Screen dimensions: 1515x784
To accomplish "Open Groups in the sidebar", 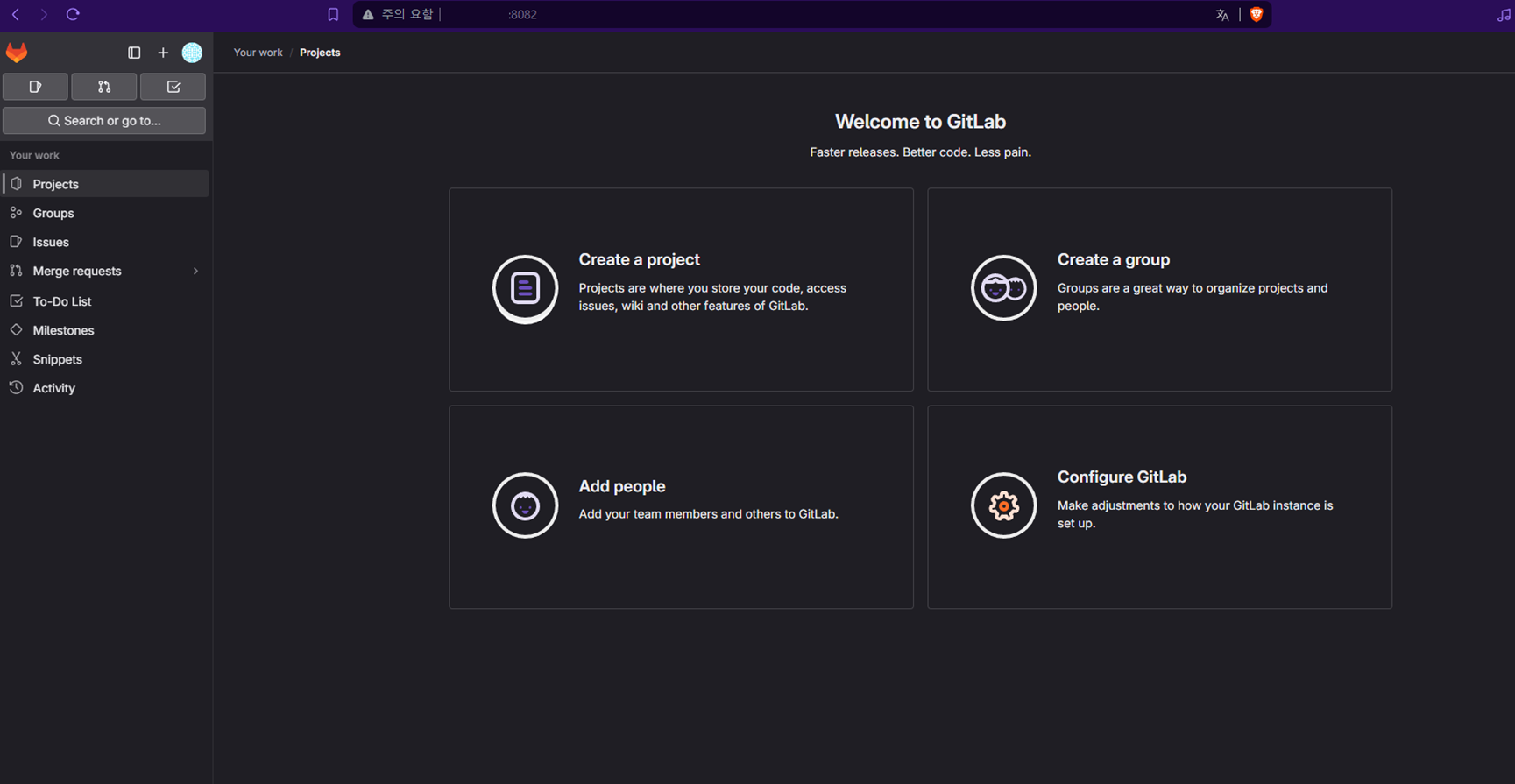I will pyautogui.click(x=106, y=213).
